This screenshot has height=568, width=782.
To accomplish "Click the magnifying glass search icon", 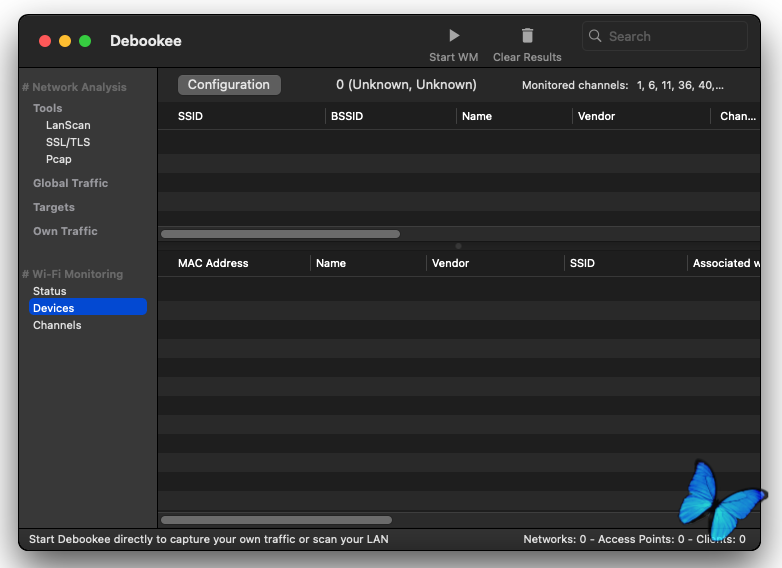I will 596,36.
